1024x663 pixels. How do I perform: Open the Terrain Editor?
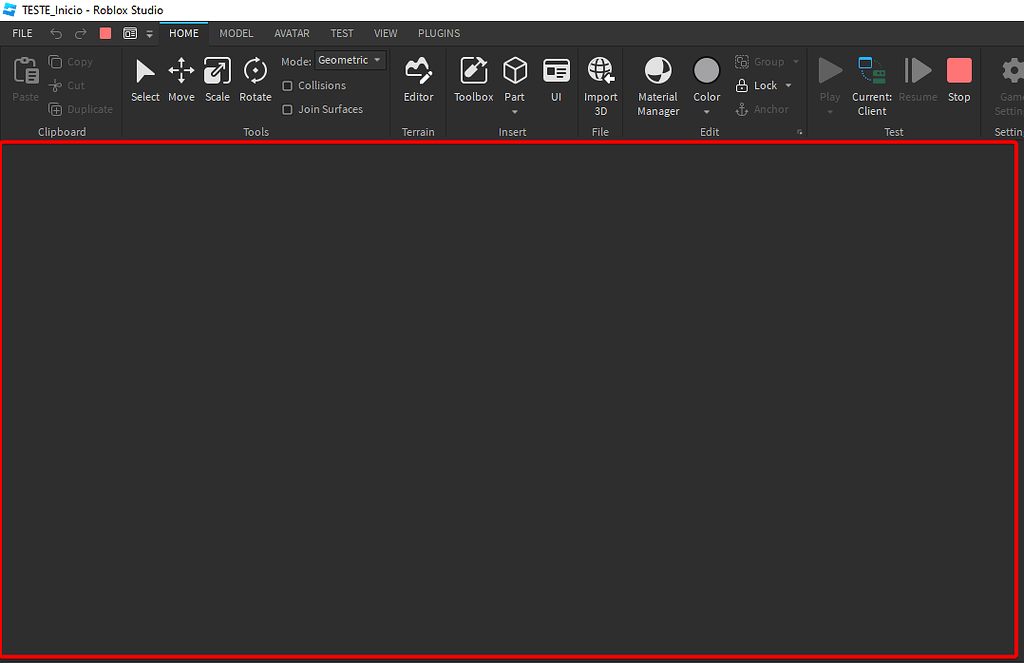pos(418,80)
